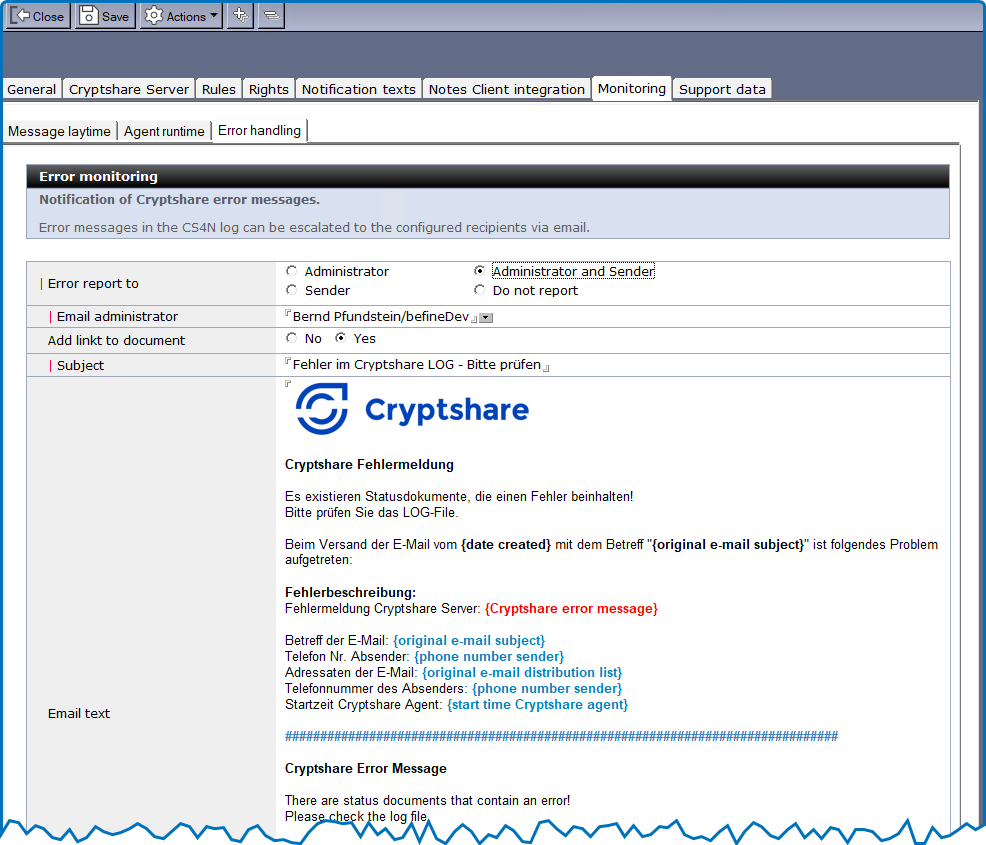Click the expand all sections icon

tap(239, 16)
